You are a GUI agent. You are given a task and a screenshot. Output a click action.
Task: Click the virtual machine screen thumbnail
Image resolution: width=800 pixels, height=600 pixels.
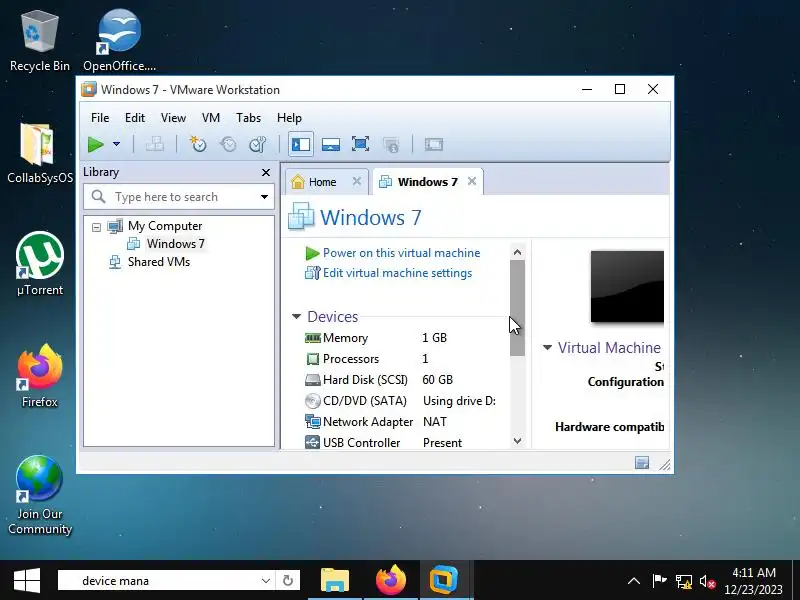[627, 287]
